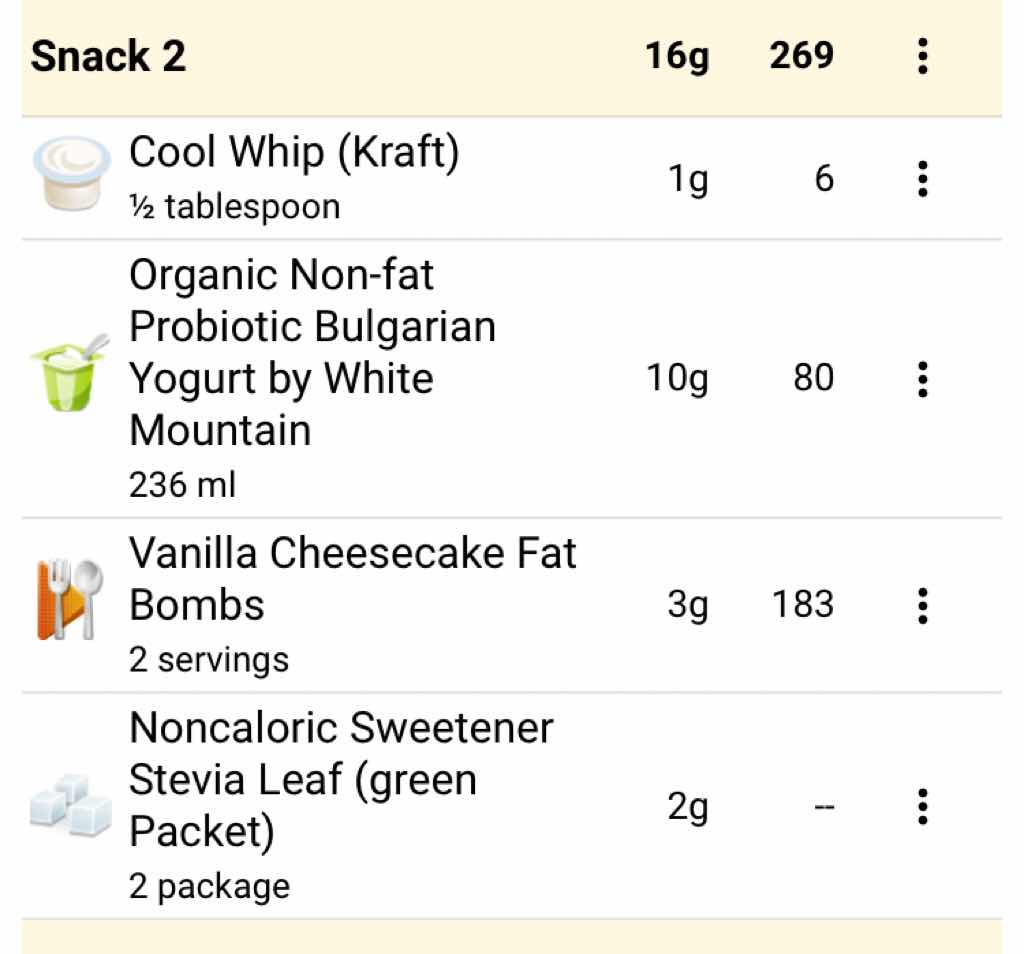Open Vanilla Cheesecake Fat Bombs entry
This screenshot has height=954, width=1024.
(x=352, y=578)
